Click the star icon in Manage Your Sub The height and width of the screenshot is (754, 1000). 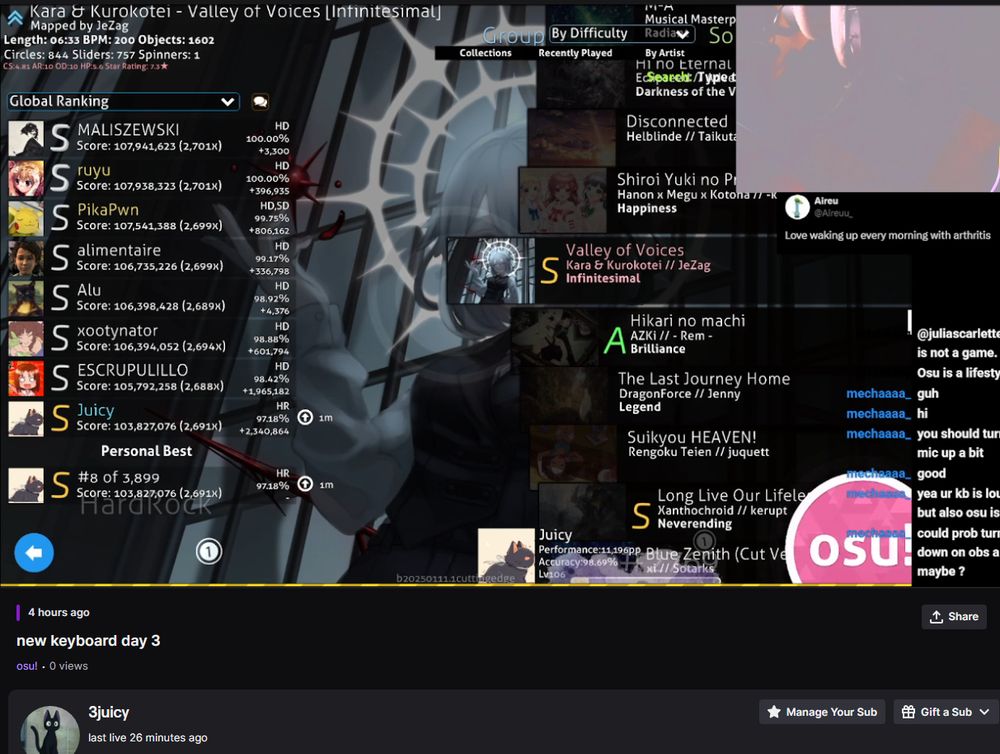774,712
